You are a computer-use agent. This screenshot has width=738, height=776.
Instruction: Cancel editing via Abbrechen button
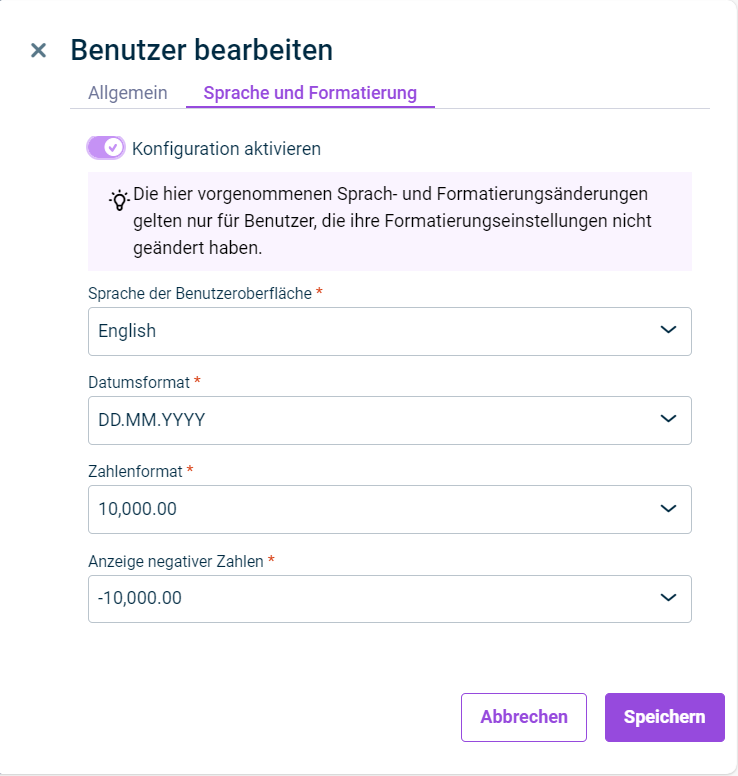point(524,717)
